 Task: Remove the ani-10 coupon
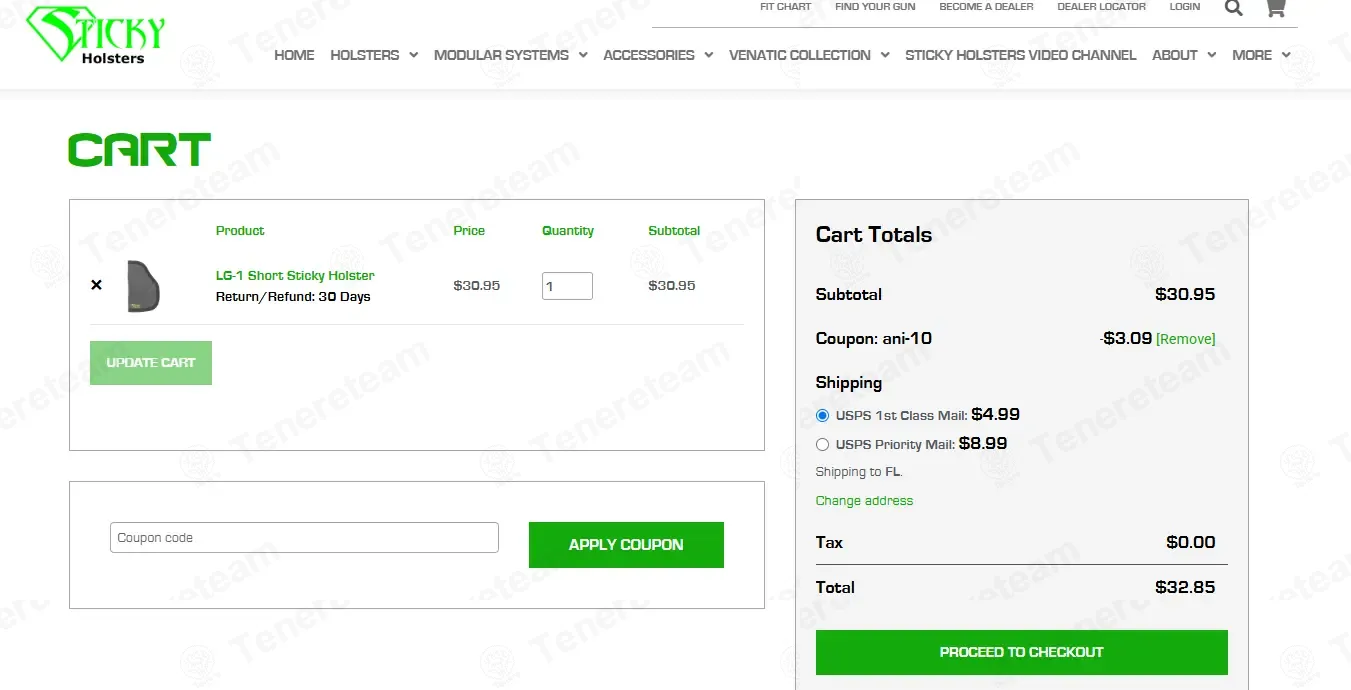click(1185, 339)
